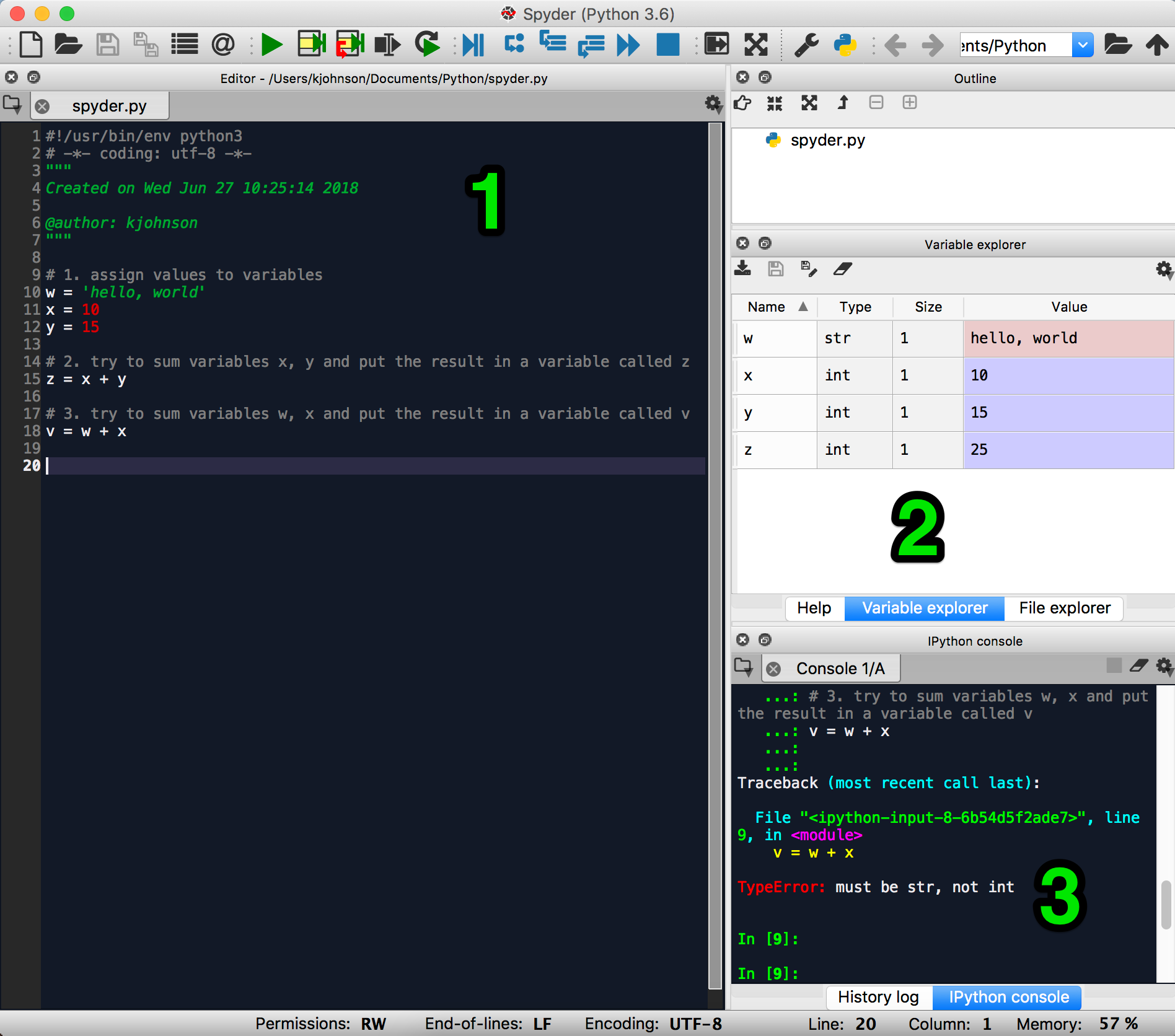This screenshot has height=1036, width=1175.
Task: Run the file with green play button
Action: point(271,45)
